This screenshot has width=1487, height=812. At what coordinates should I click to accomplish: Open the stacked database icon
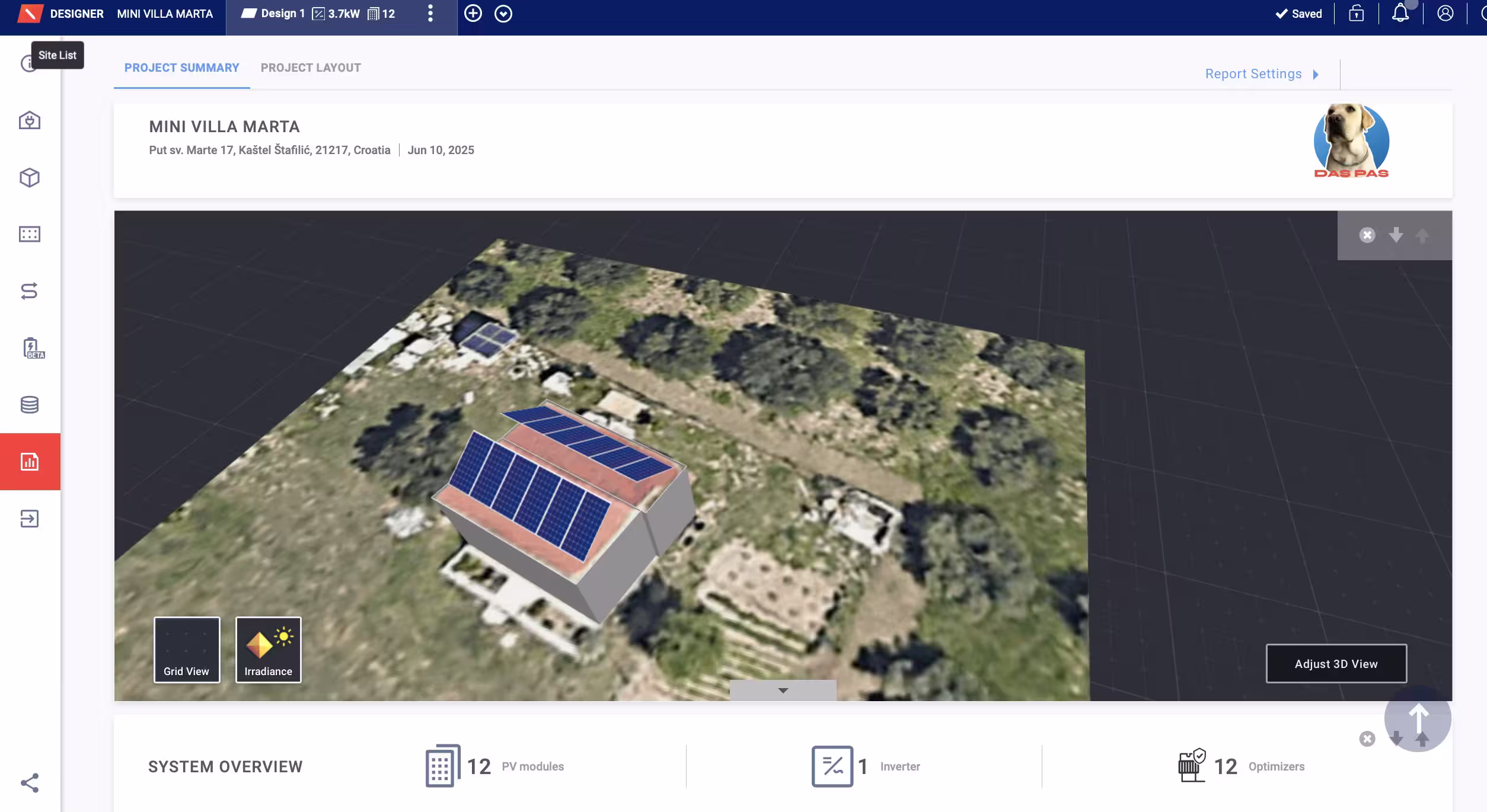(x=30, y=405)
